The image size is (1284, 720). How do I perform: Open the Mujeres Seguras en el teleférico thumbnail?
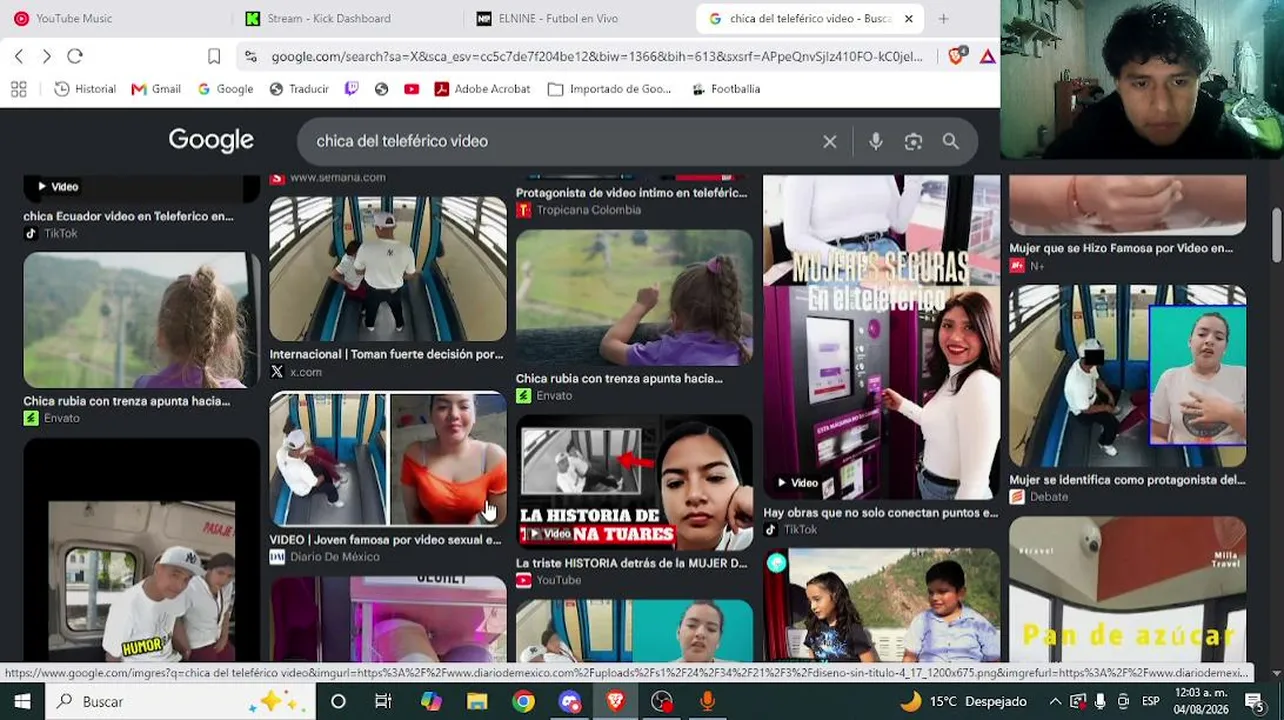pos(881,337)
